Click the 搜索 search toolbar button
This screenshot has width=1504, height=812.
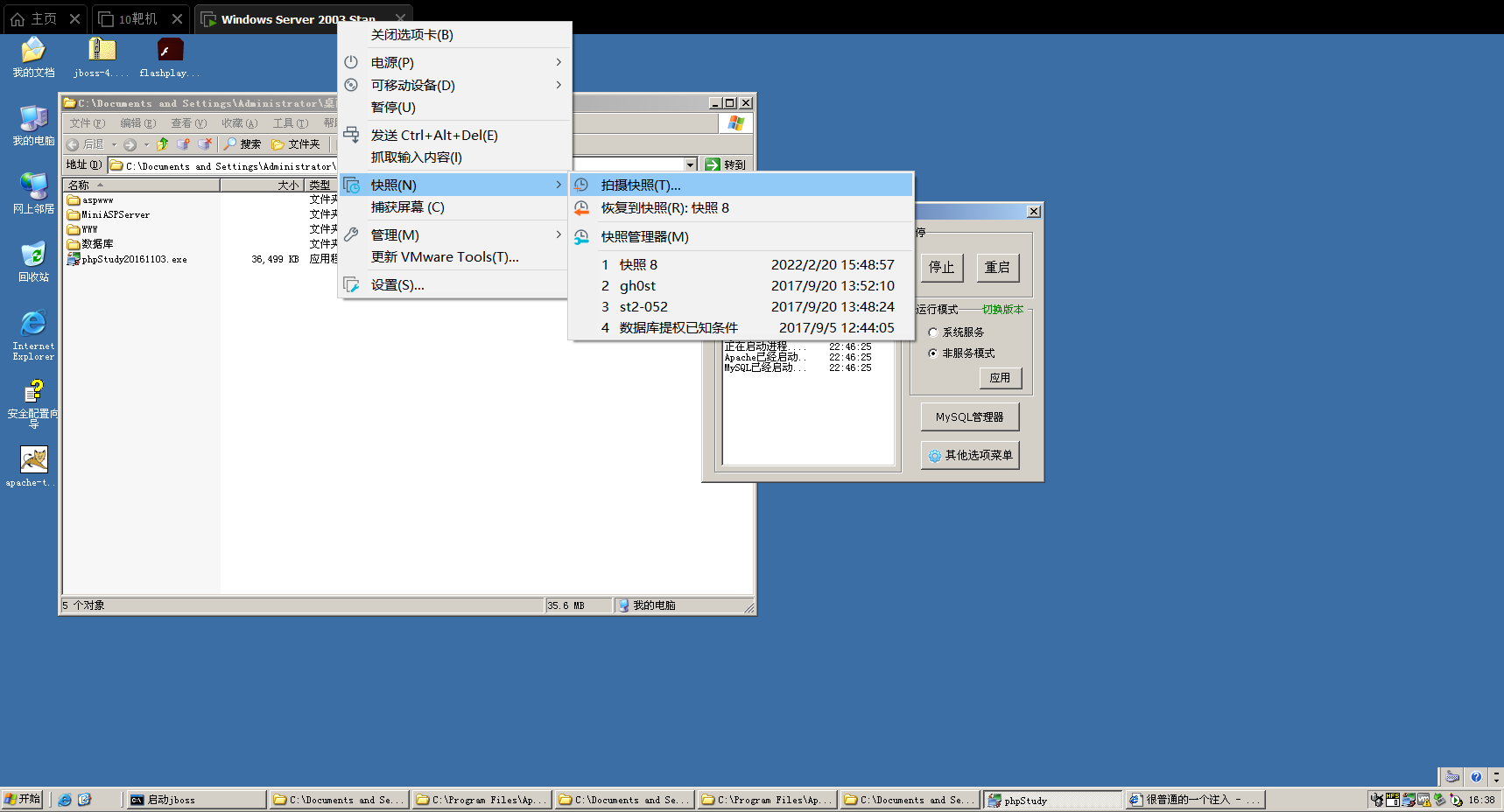click(242, 144)
